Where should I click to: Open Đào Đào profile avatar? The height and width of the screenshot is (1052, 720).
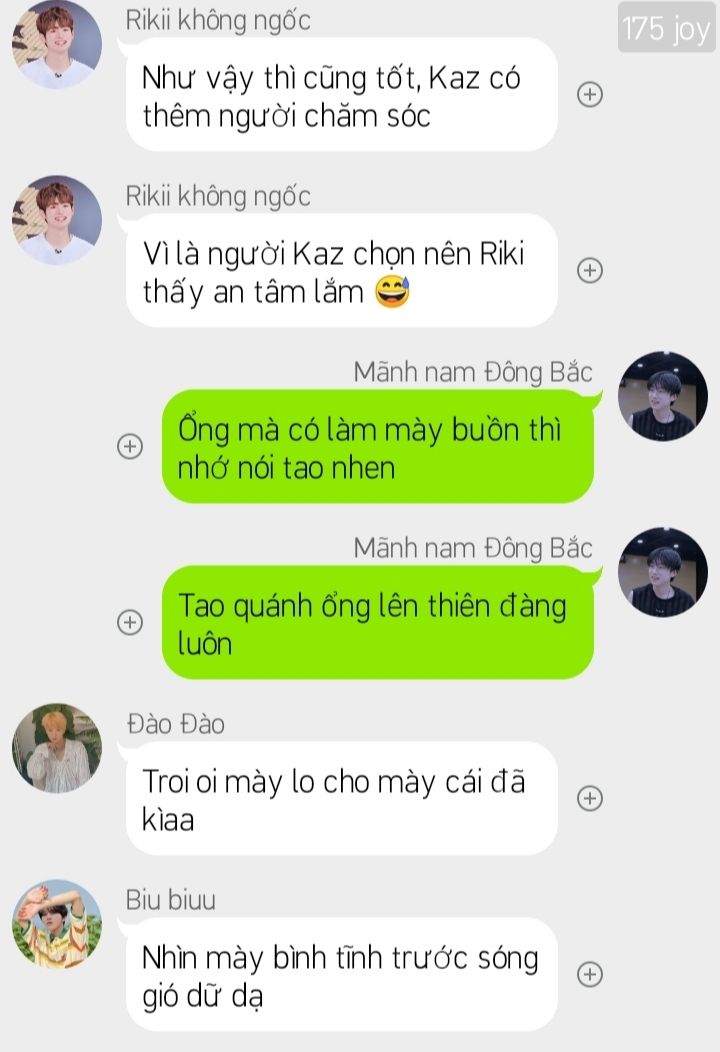pyautogui.click(x=57, y=748)
